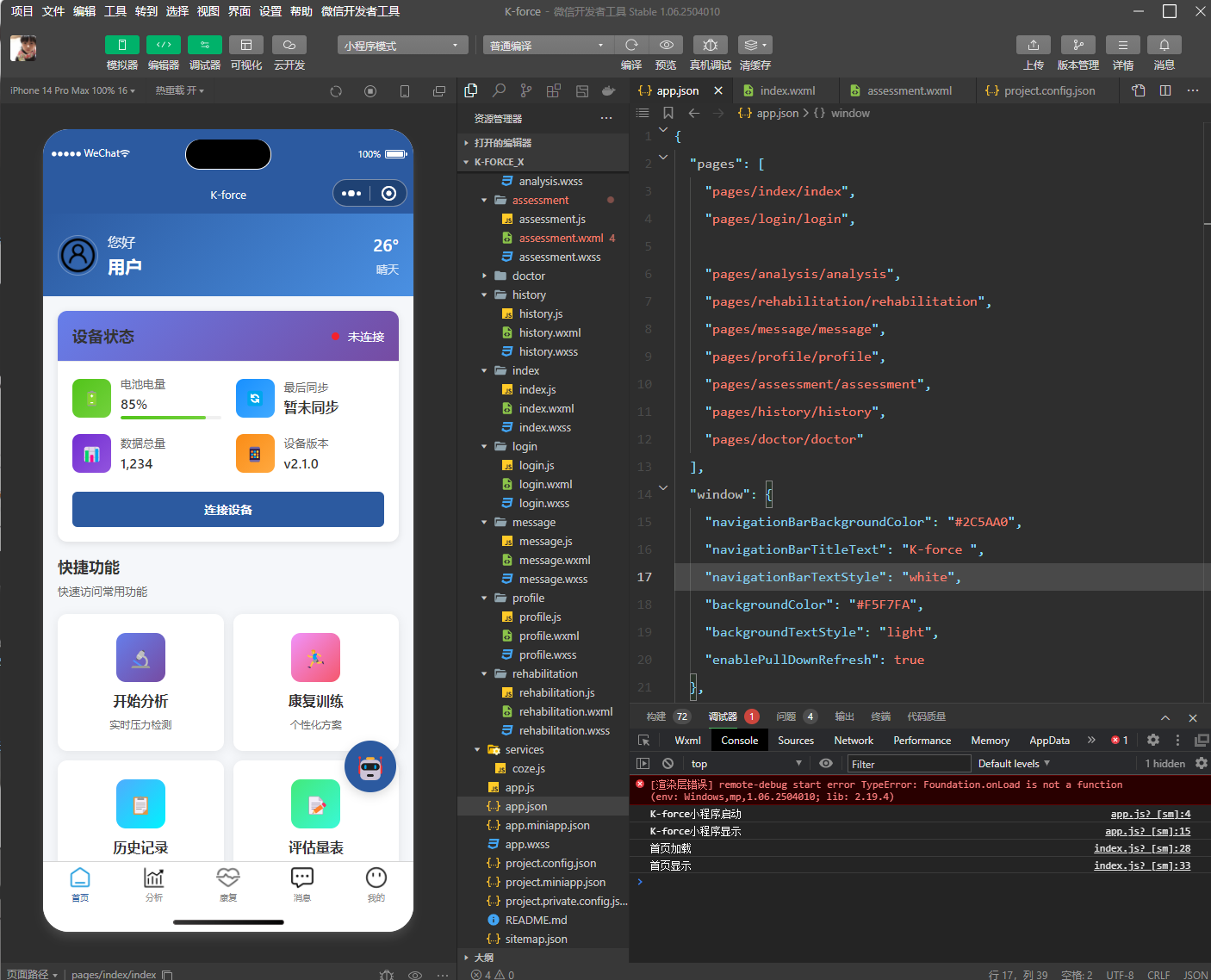Click the 上传 upload icon
The image size is (1211, 980).
pyautogui.click(x=1034, y=45)
